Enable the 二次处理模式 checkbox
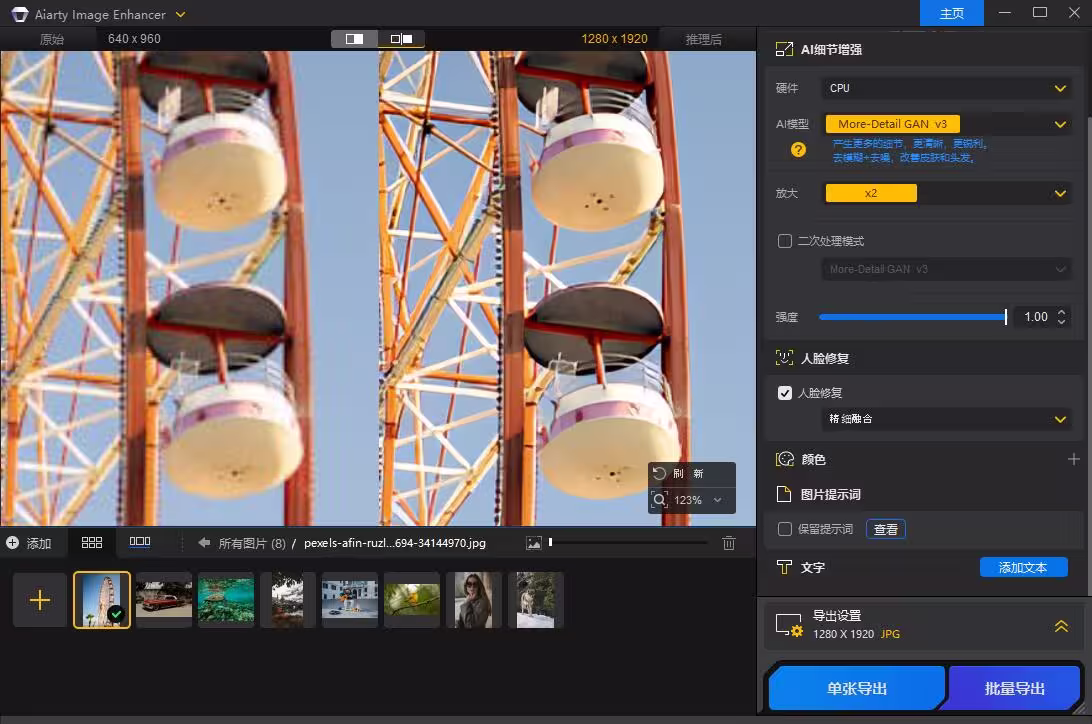1092x724 pixels. click(x=785, y=241)
